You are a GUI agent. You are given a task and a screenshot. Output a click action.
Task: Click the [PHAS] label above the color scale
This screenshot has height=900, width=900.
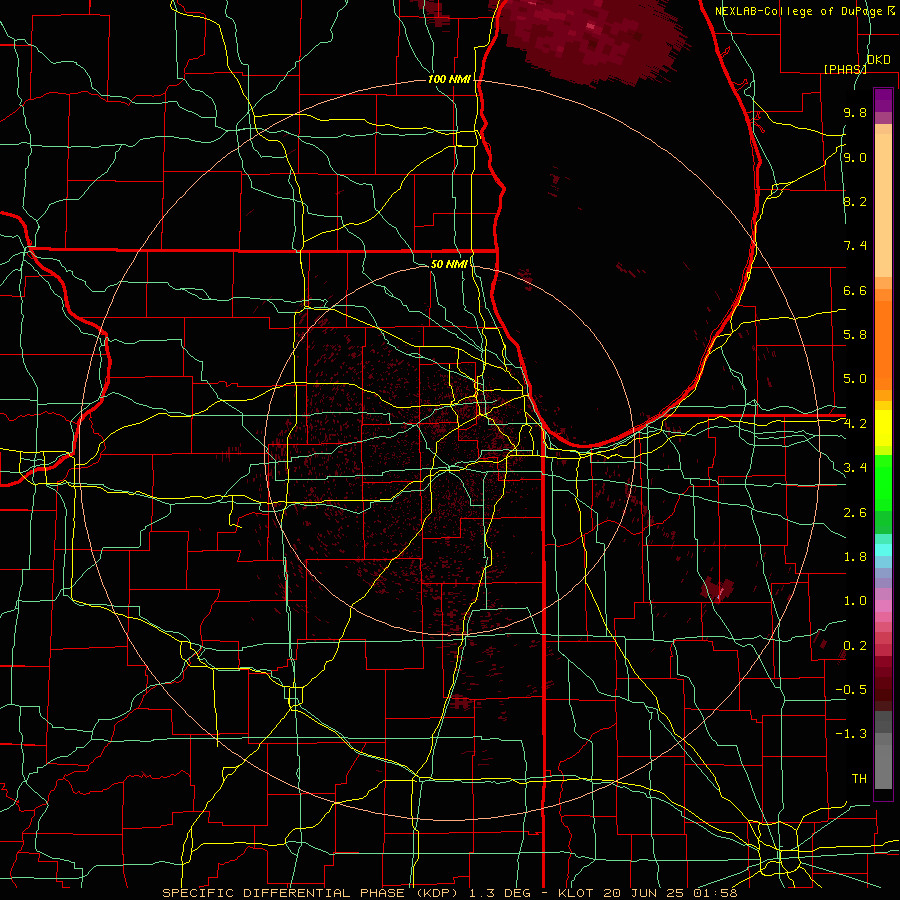[x=845, y=69]
